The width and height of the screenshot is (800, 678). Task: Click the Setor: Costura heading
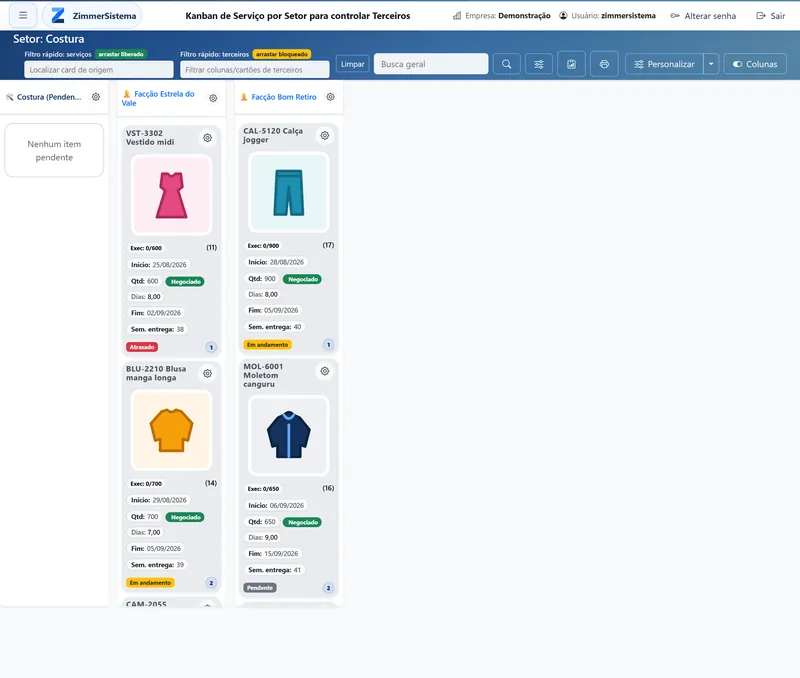coord(48,39)
